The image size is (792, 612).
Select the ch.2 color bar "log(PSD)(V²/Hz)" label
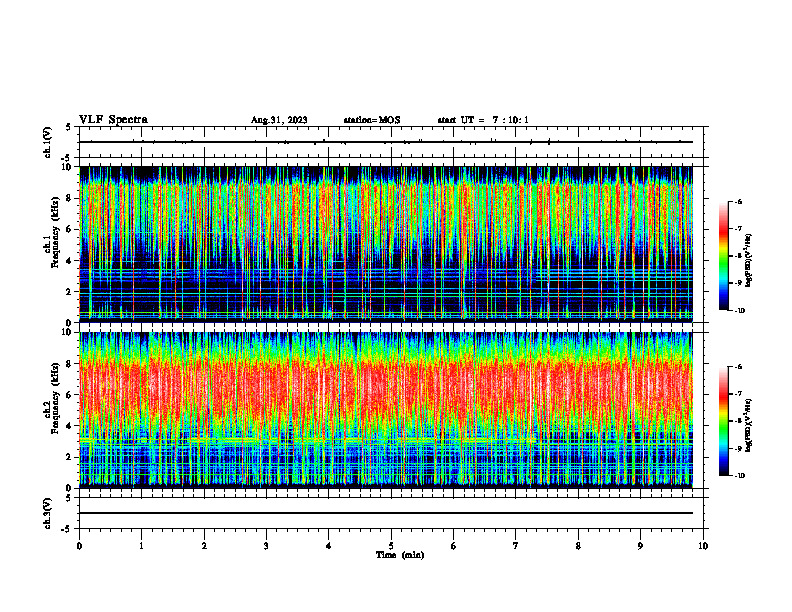(x=749, y=425)
